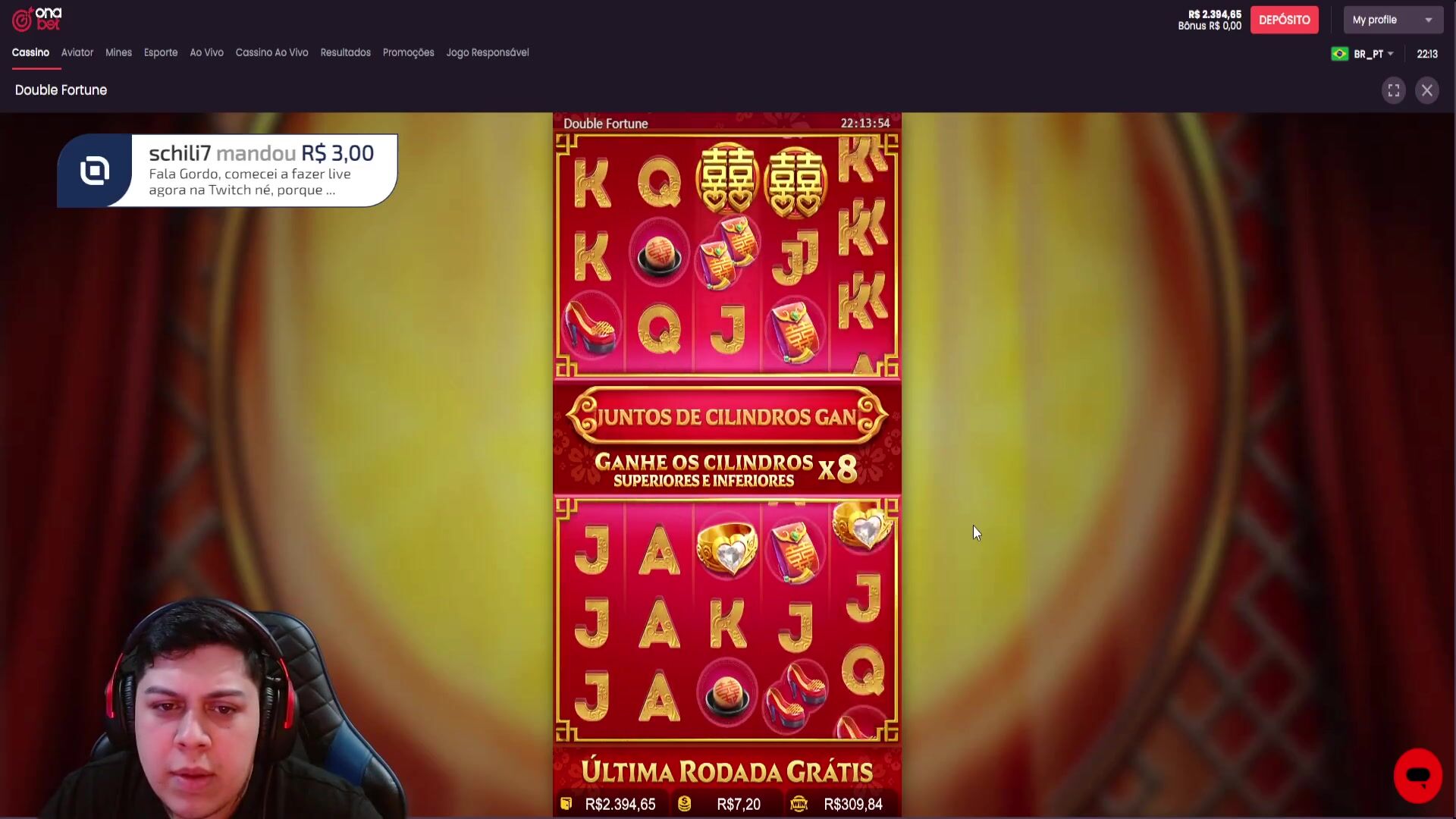Viewport: 1456px width, 819px height.
Task: Open Cassino Ao Vivo page
Action: point(271,52)
